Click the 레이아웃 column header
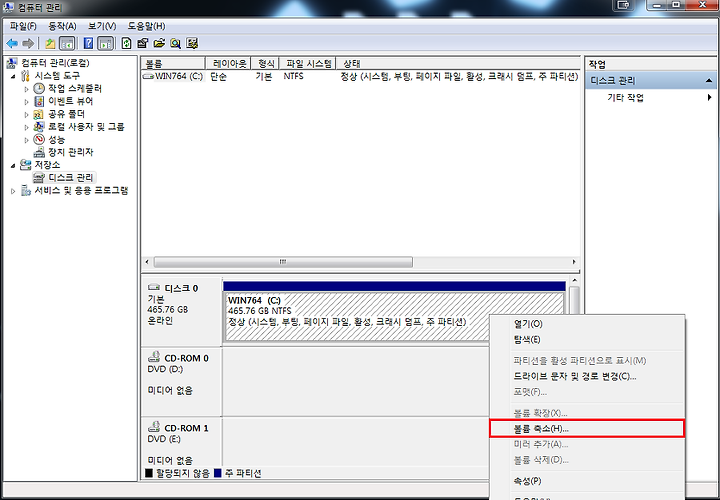 click(x=228, y=63)
